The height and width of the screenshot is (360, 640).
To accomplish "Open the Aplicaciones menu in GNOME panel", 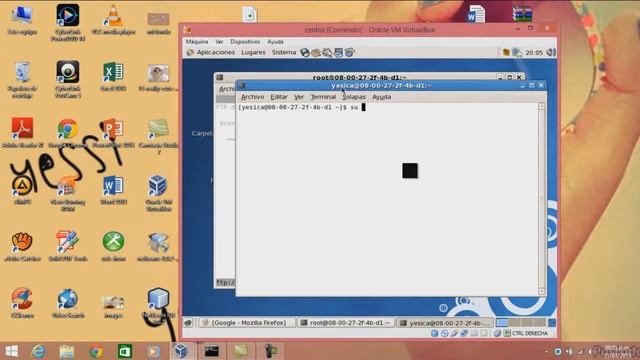I will pyautogui.click(x=216, y=52).
